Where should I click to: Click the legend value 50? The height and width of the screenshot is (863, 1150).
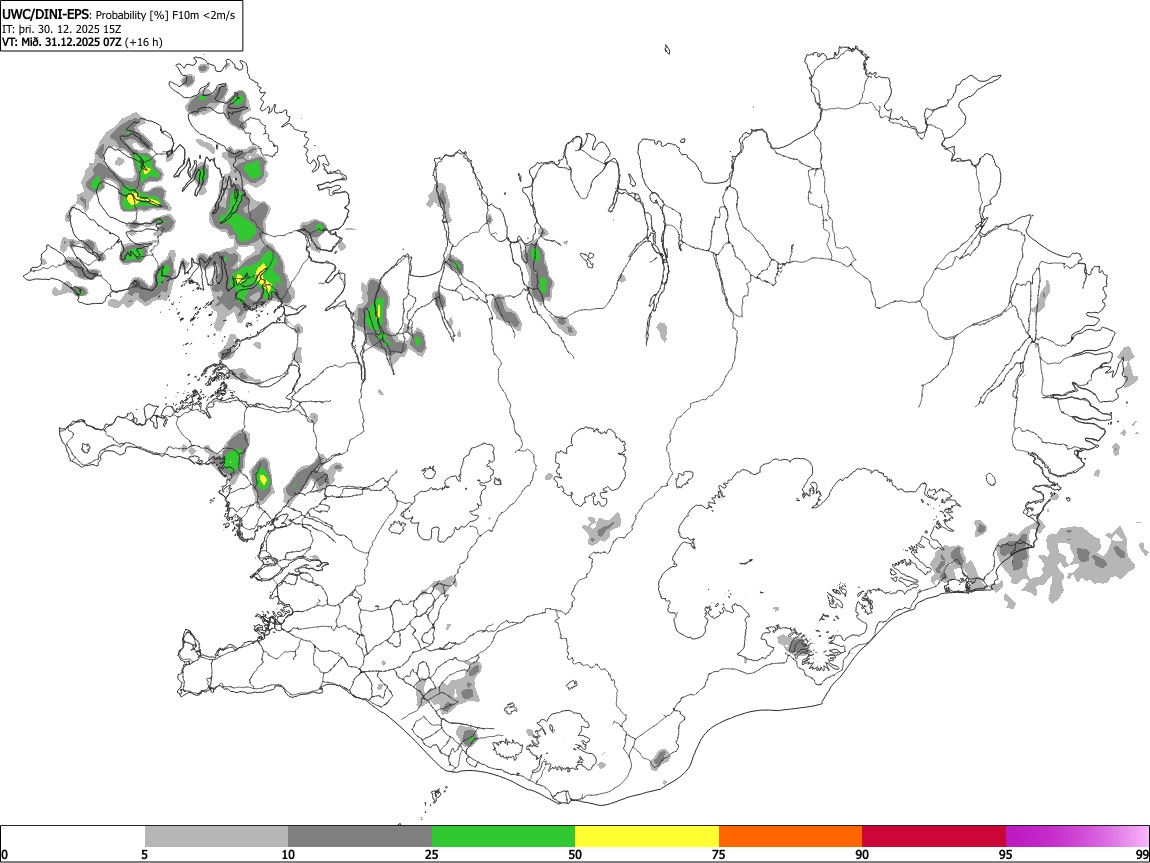tap(575, 854)
